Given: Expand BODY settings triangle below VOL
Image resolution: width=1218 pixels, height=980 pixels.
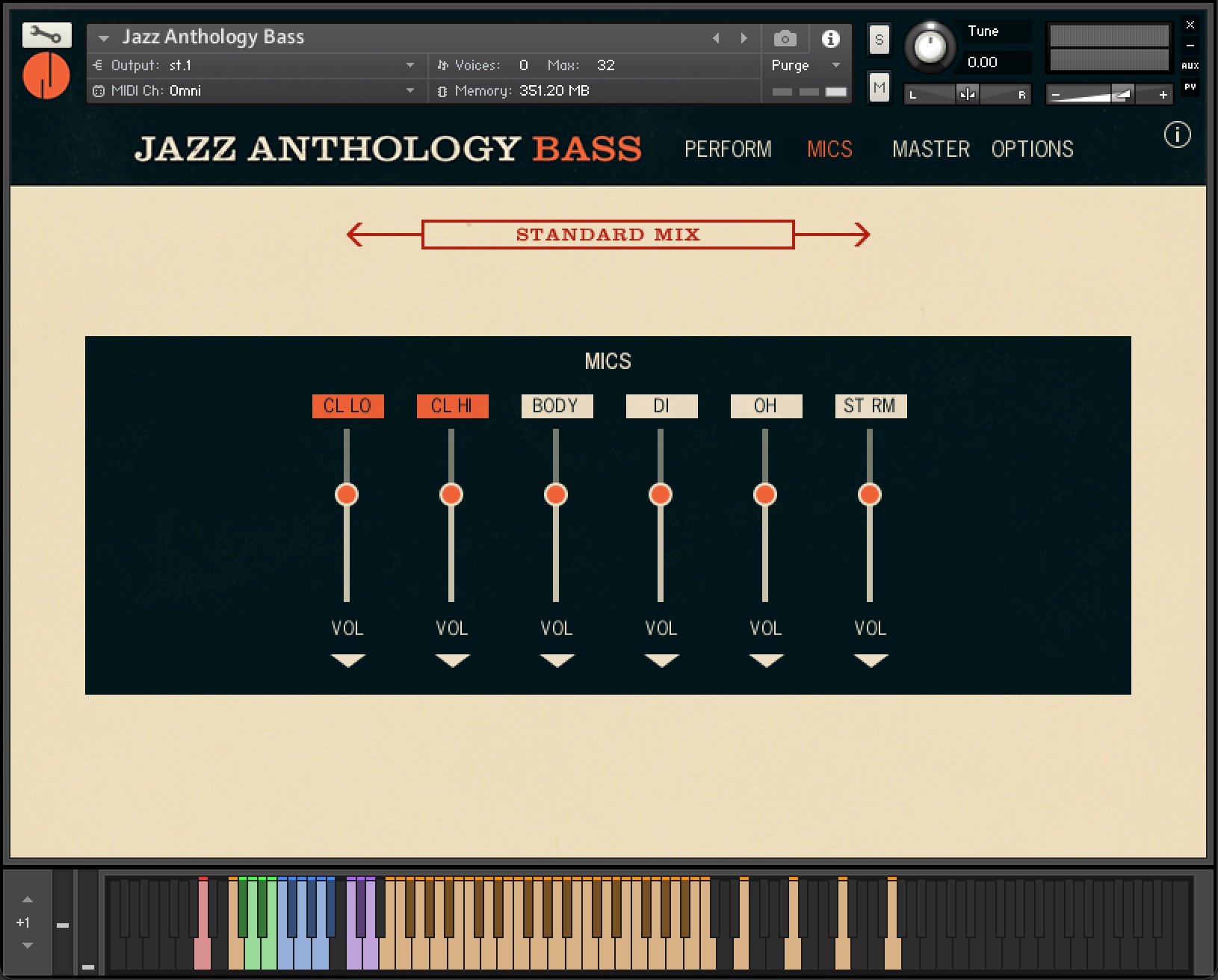Looking at the screenshot, I should (x=557, y=660).
